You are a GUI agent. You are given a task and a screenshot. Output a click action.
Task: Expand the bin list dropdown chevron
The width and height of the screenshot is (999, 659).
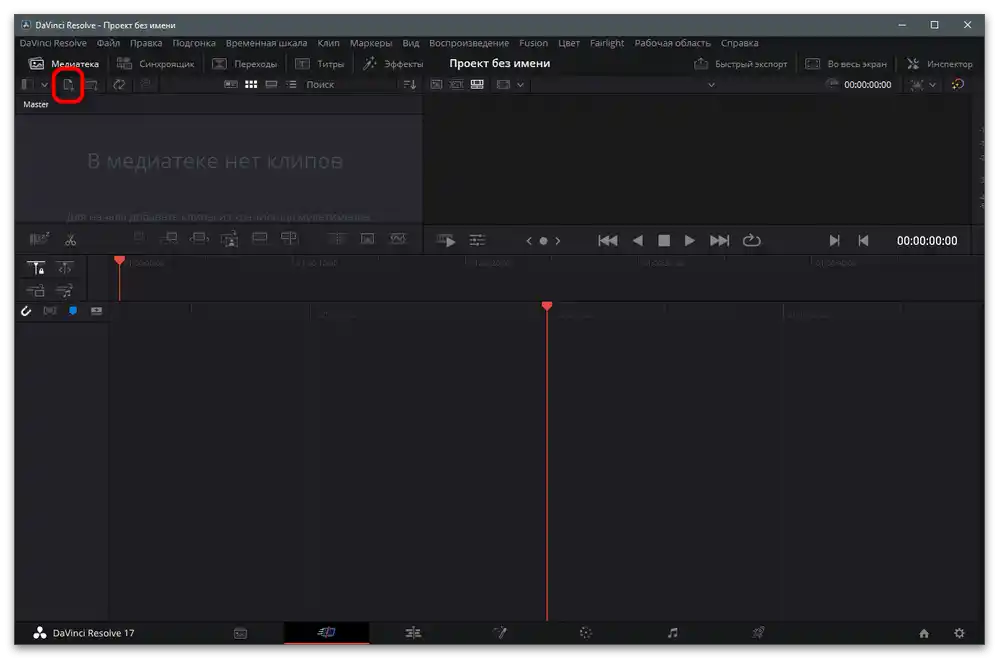pos(45,85)
